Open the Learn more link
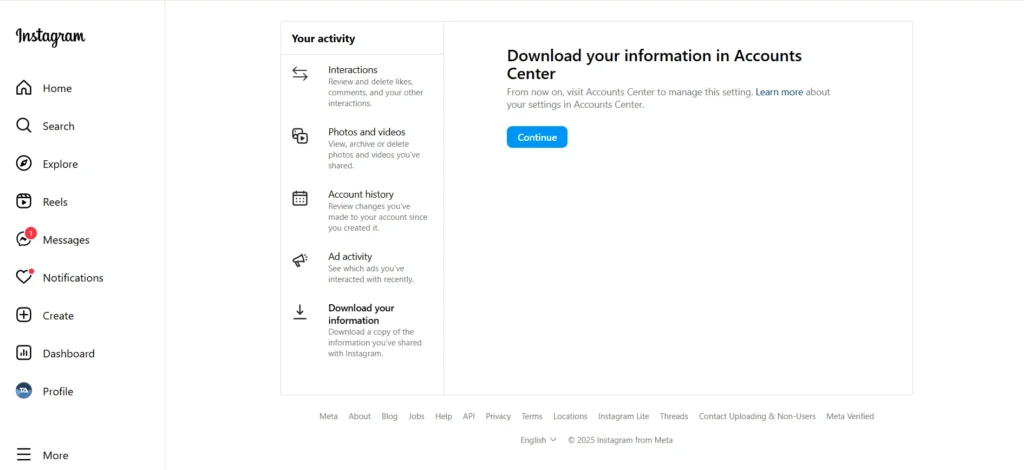 (779, 92)
